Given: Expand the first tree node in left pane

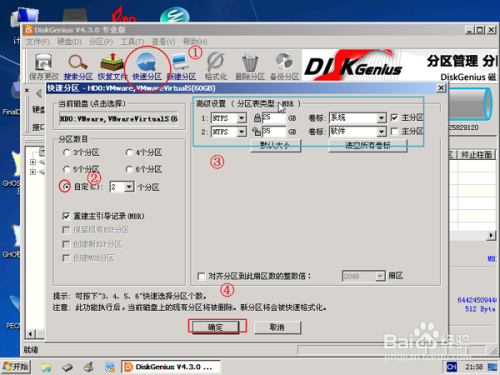Looking at the screenshot, I should (x=33, y=162).
